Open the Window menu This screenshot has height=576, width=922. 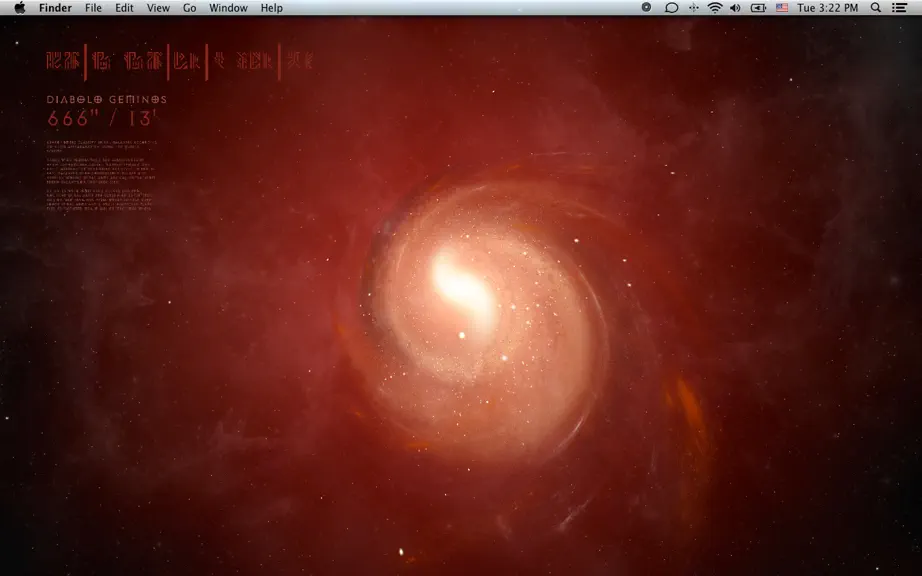[228, 8]
